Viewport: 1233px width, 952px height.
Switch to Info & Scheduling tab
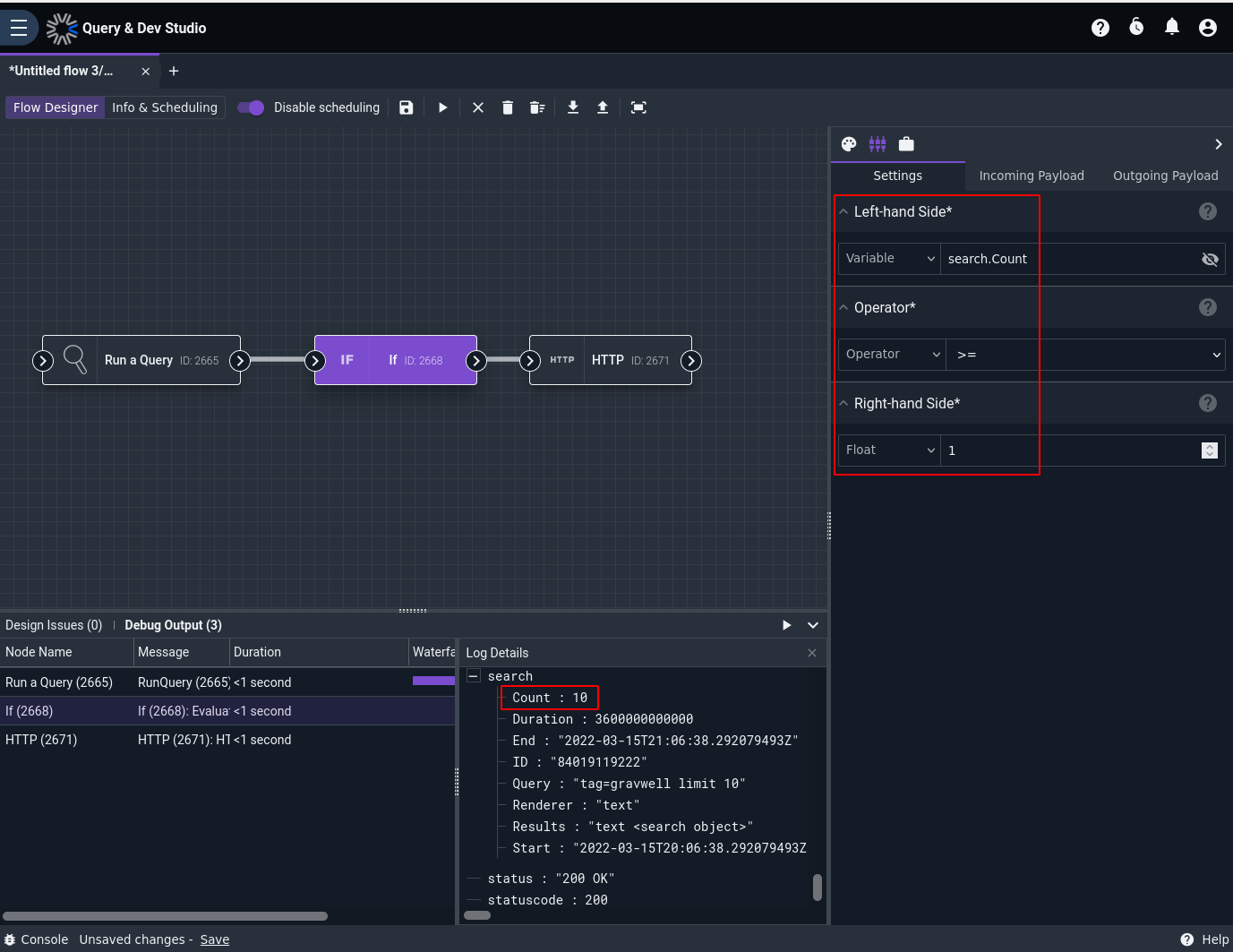[x=165, y=107]
